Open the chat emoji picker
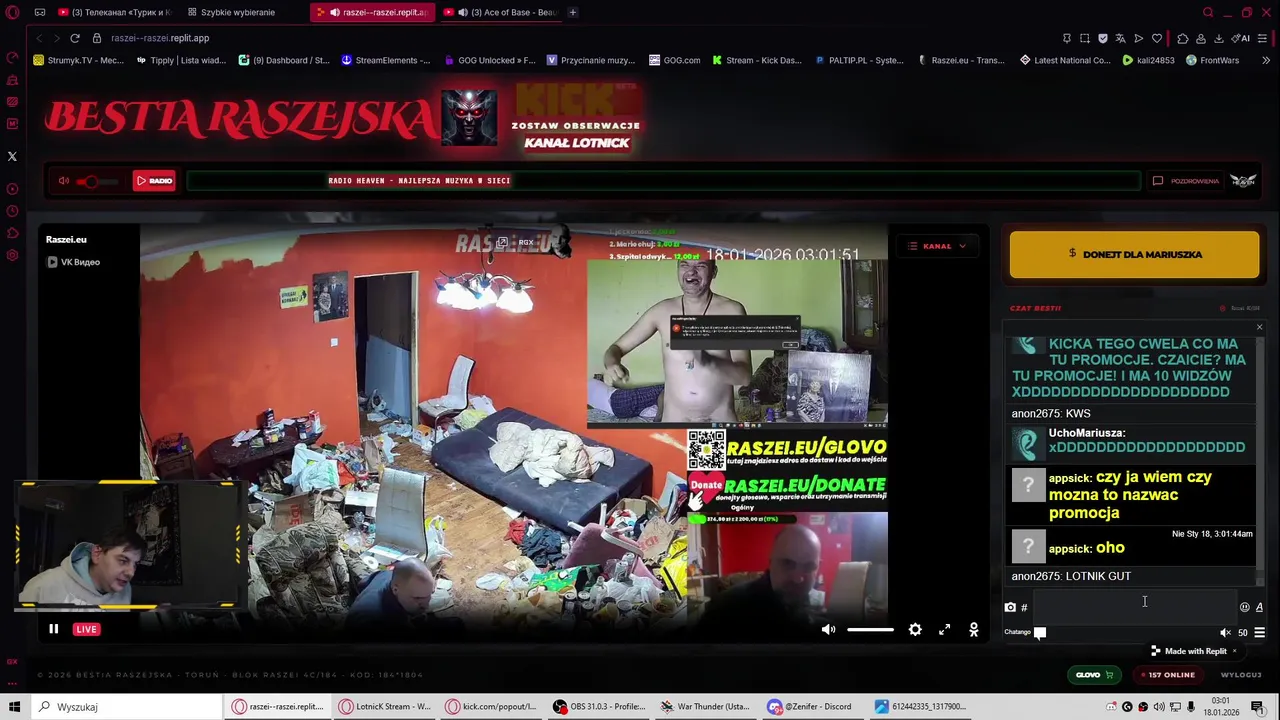Image resolution: width=1280 pixels, height=720 pixels. (1245, 607)
